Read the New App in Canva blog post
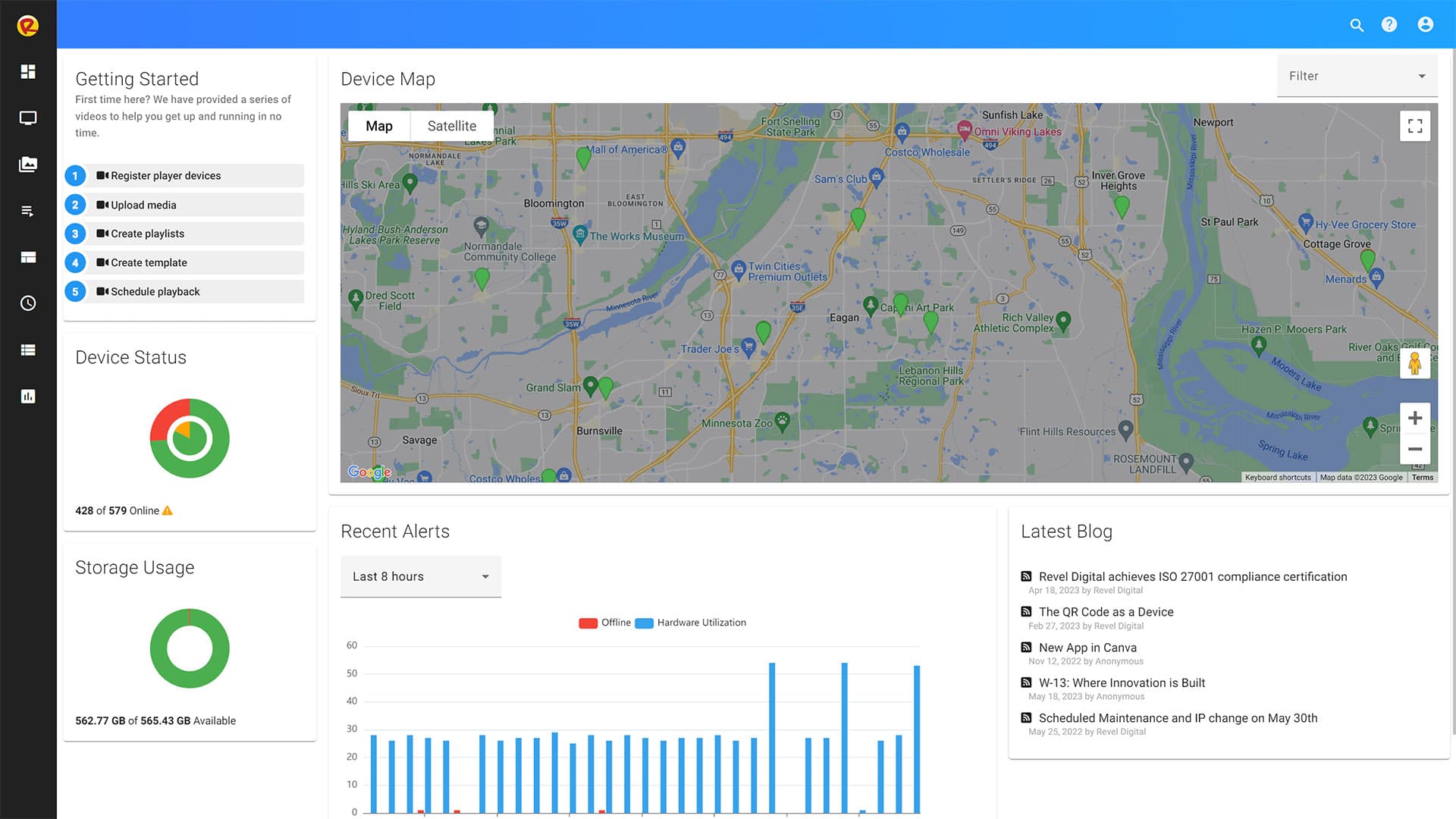This screenshot has width=1456, height=819. 1087,648
